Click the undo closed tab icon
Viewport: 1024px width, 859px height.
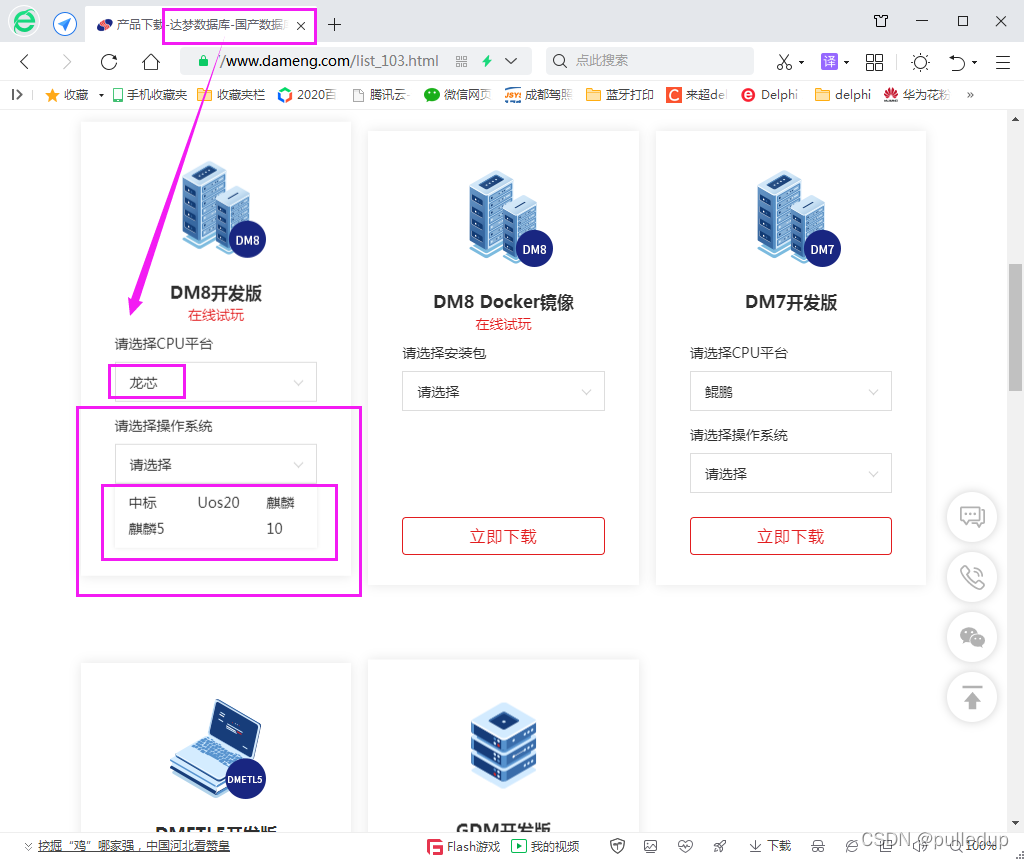pos(957,62)
